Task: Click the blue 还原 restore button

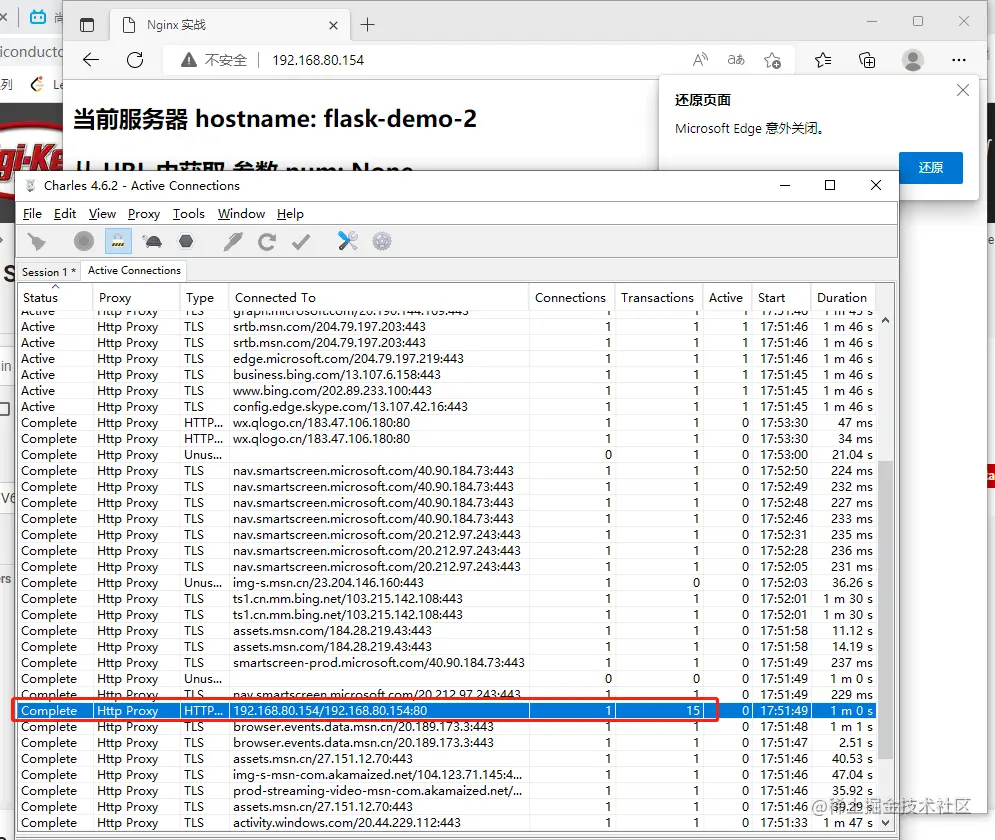Action: (x=930, y=167)
